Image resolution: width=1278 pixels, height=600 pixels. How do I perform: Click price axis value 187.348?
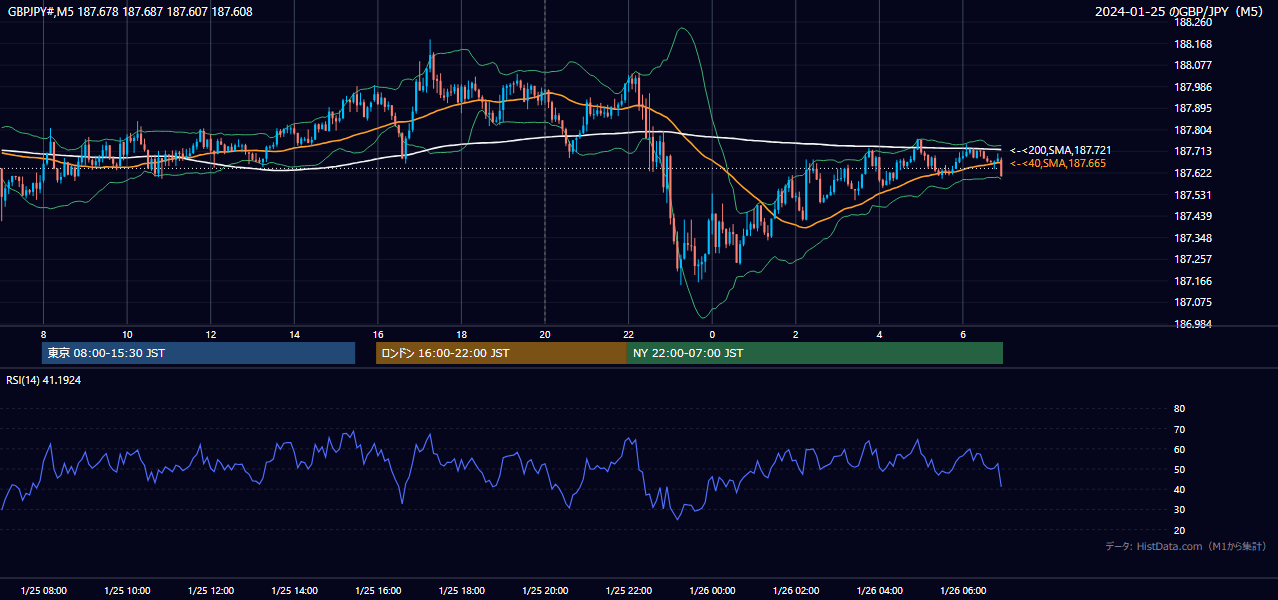pyautogui.click(x=1193, y=238)
